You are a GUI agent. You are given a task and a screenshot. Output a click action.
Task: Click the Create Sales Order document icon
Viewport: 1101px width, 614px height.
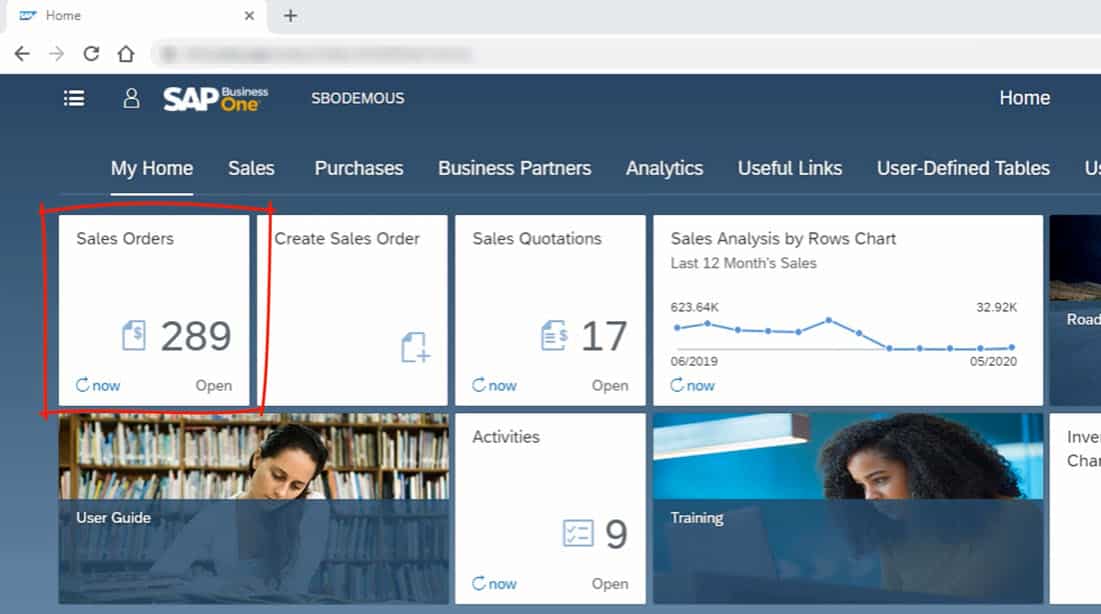415,347
